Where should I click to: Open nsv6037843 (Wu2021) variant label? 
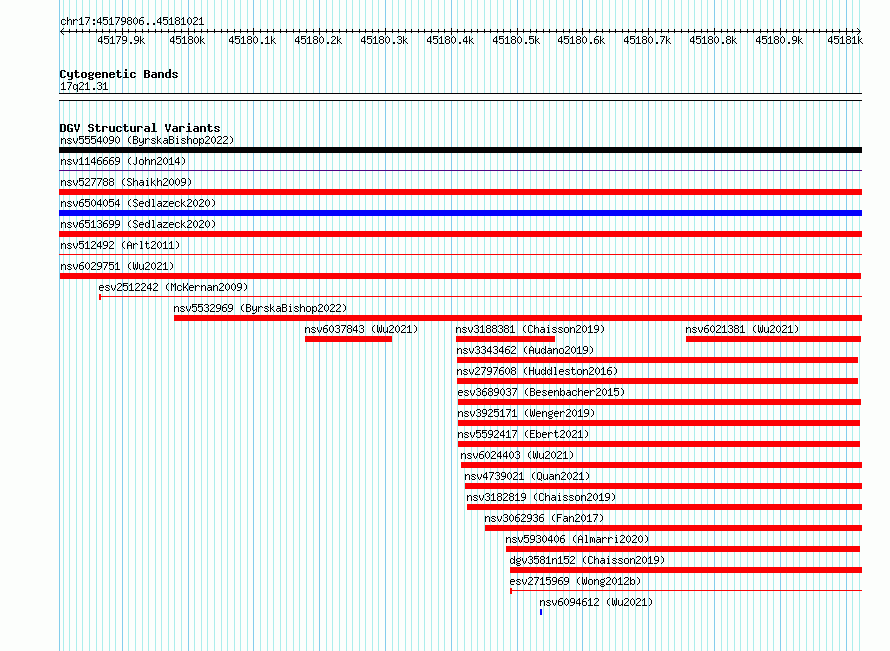coord(361,329)
